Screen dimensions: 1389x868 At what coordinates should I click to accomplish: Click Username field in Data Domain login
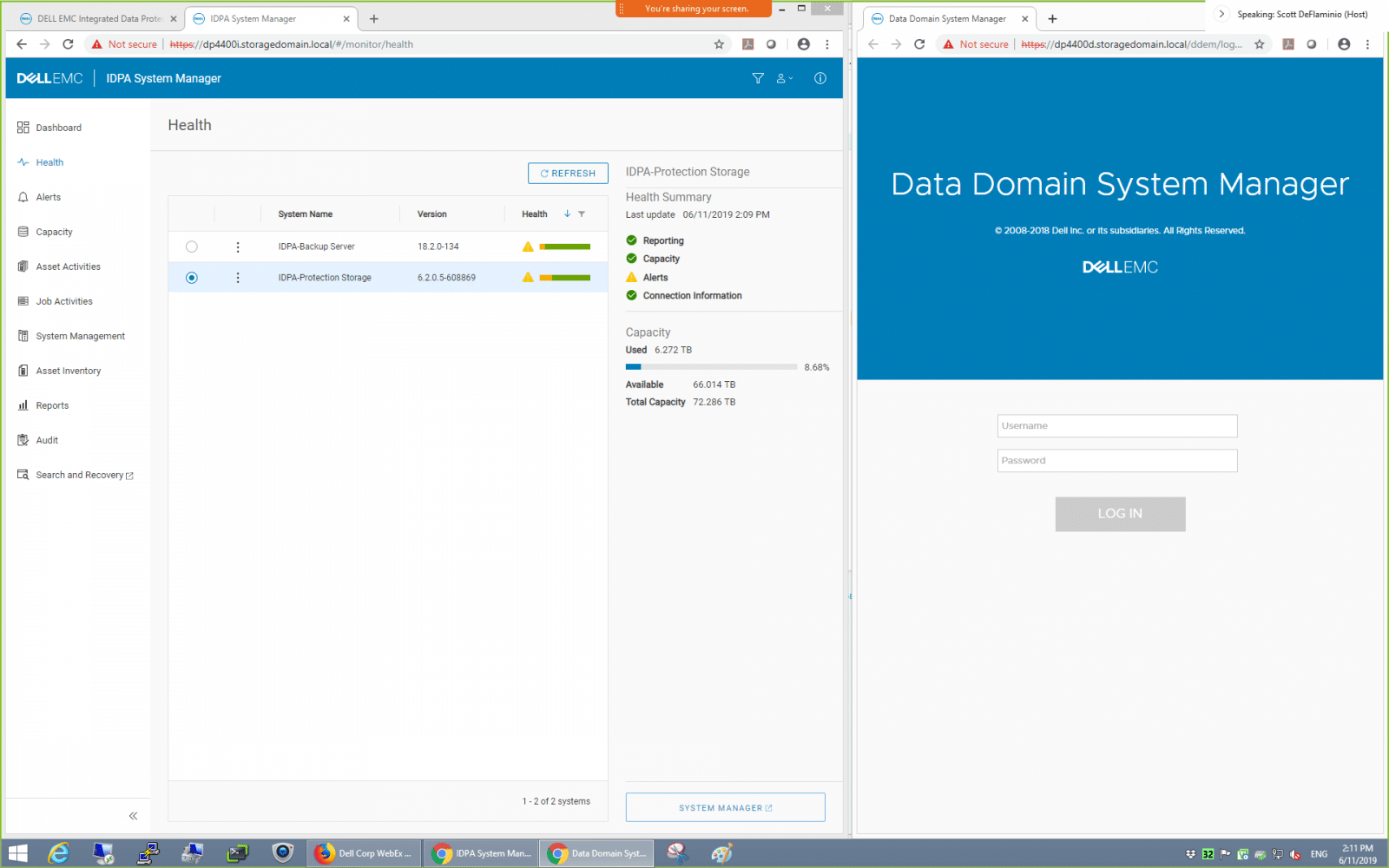pyautogui.click(x=1117, y=426)
